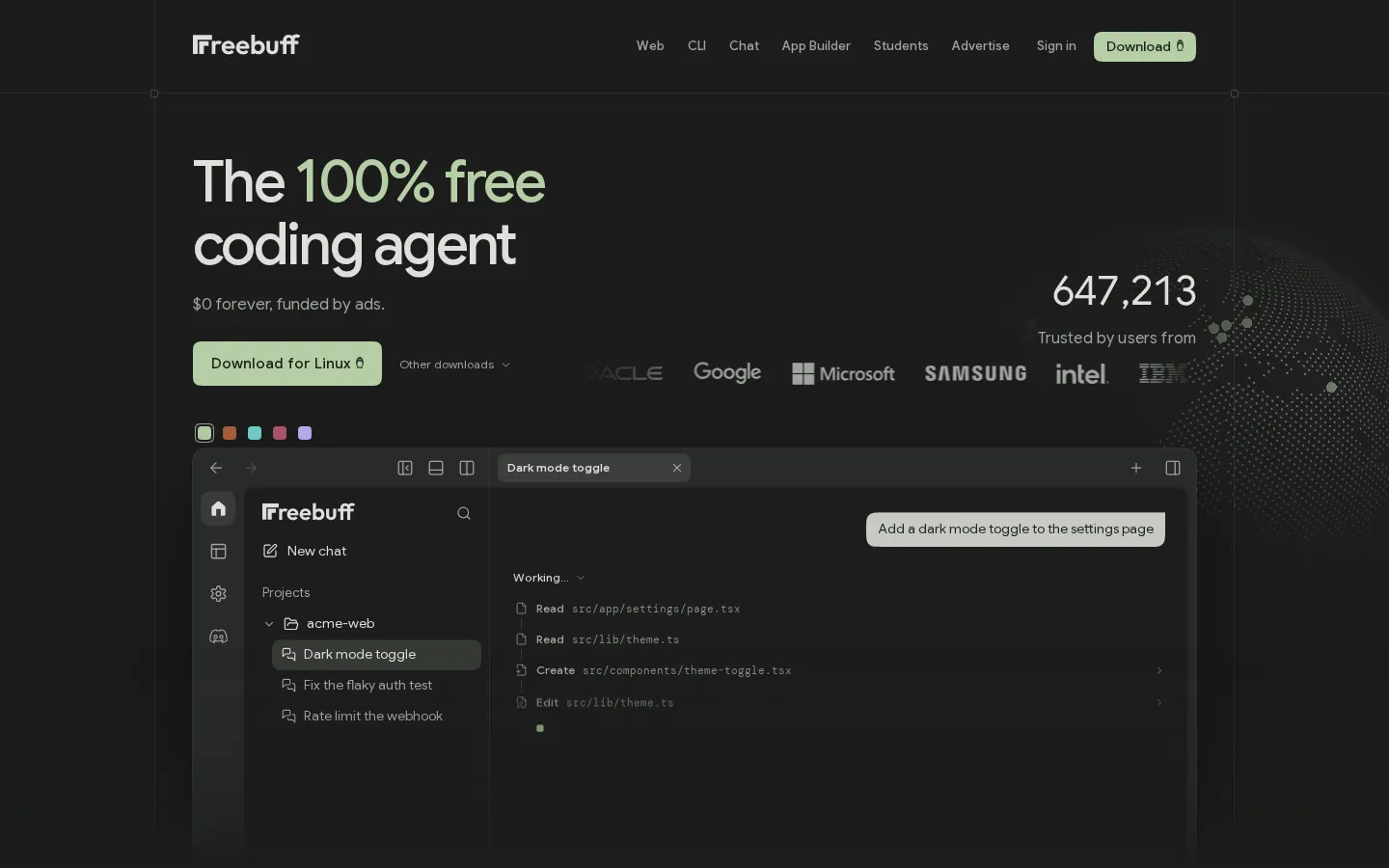The height and width of the screenshot is (868, 1389).
Task: Open the Chat nav link
Action: [x=744, y=45]
